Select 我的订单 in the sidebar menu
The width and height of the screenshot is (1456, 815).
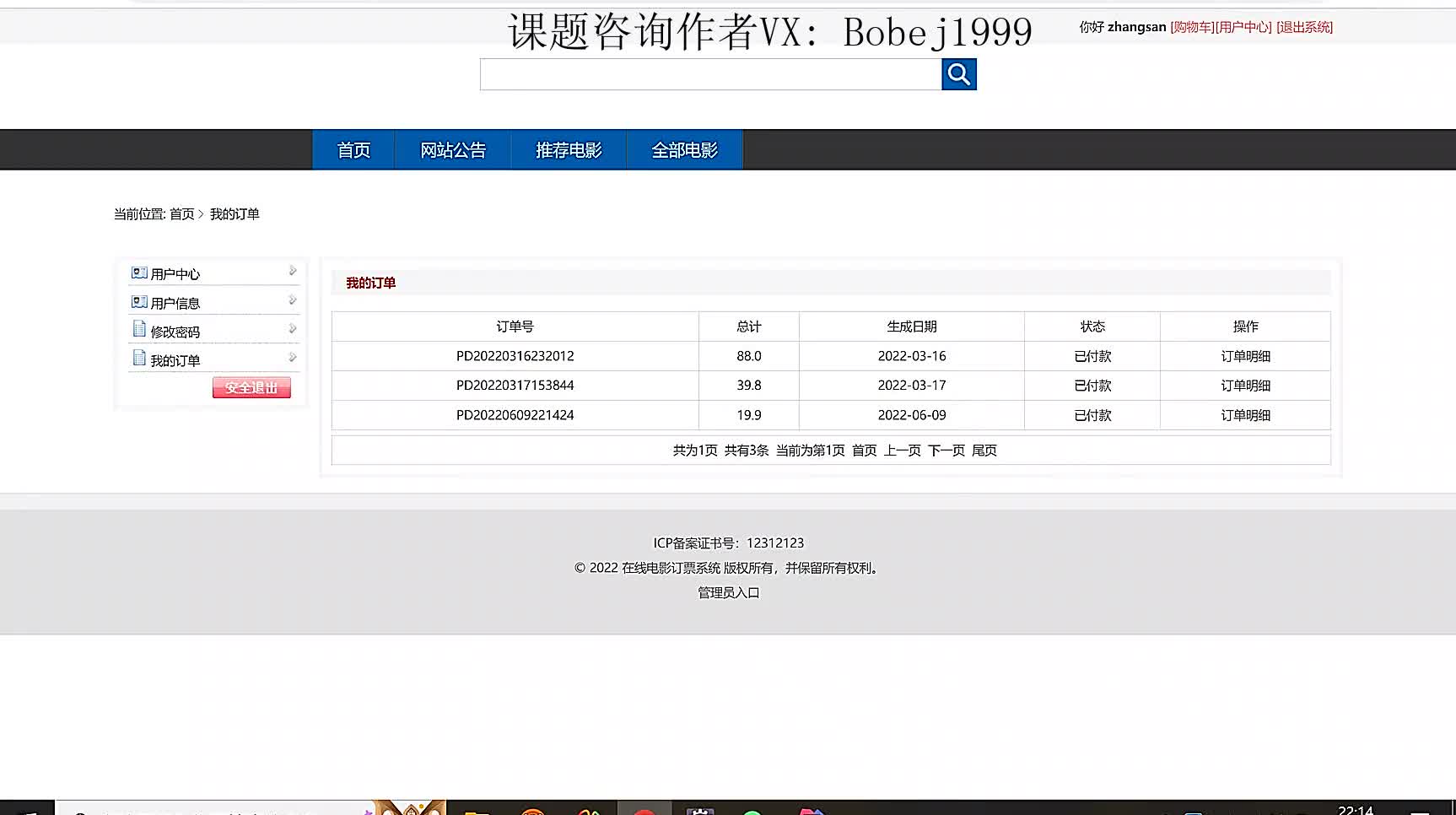(175, 360)
